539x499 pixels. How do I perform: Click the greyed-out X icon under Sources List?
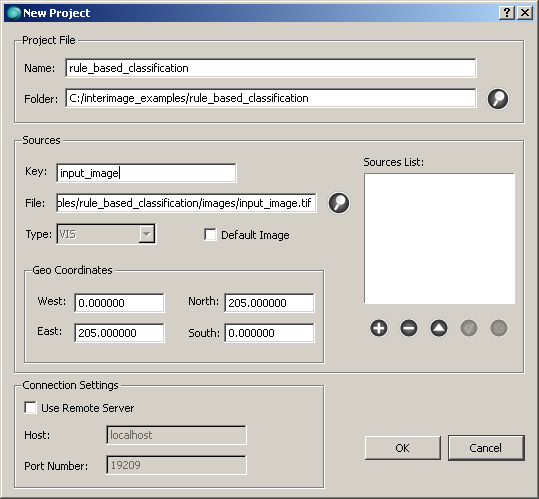pos(498,328)
